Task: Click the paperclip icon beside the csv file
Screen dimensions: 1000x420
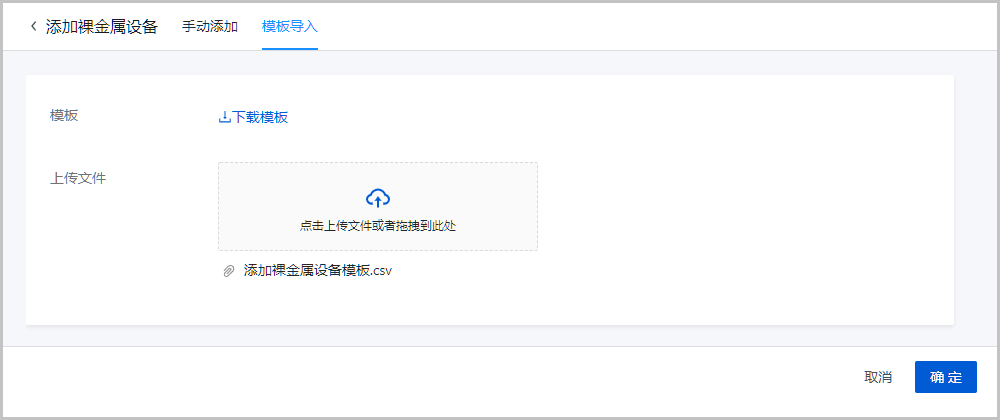Action: 229,271
